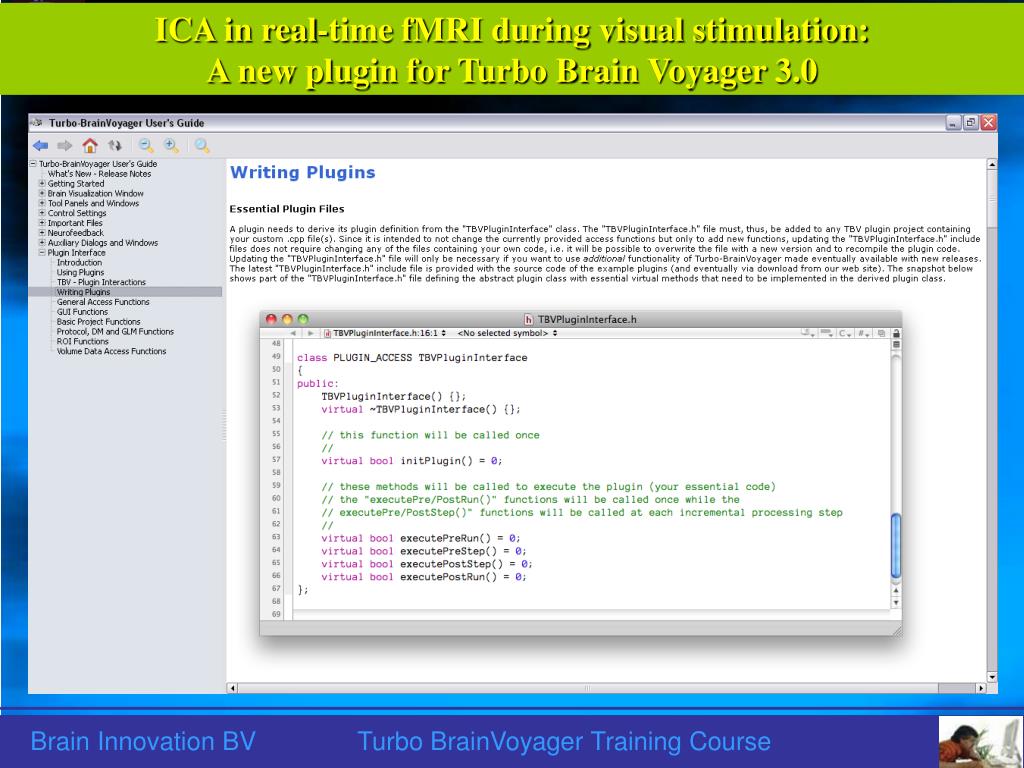Click the horizontal scrollbar left arrow
Image resolution: width=1024 pixels, height=768 pixels.
(x=232, y=688)
